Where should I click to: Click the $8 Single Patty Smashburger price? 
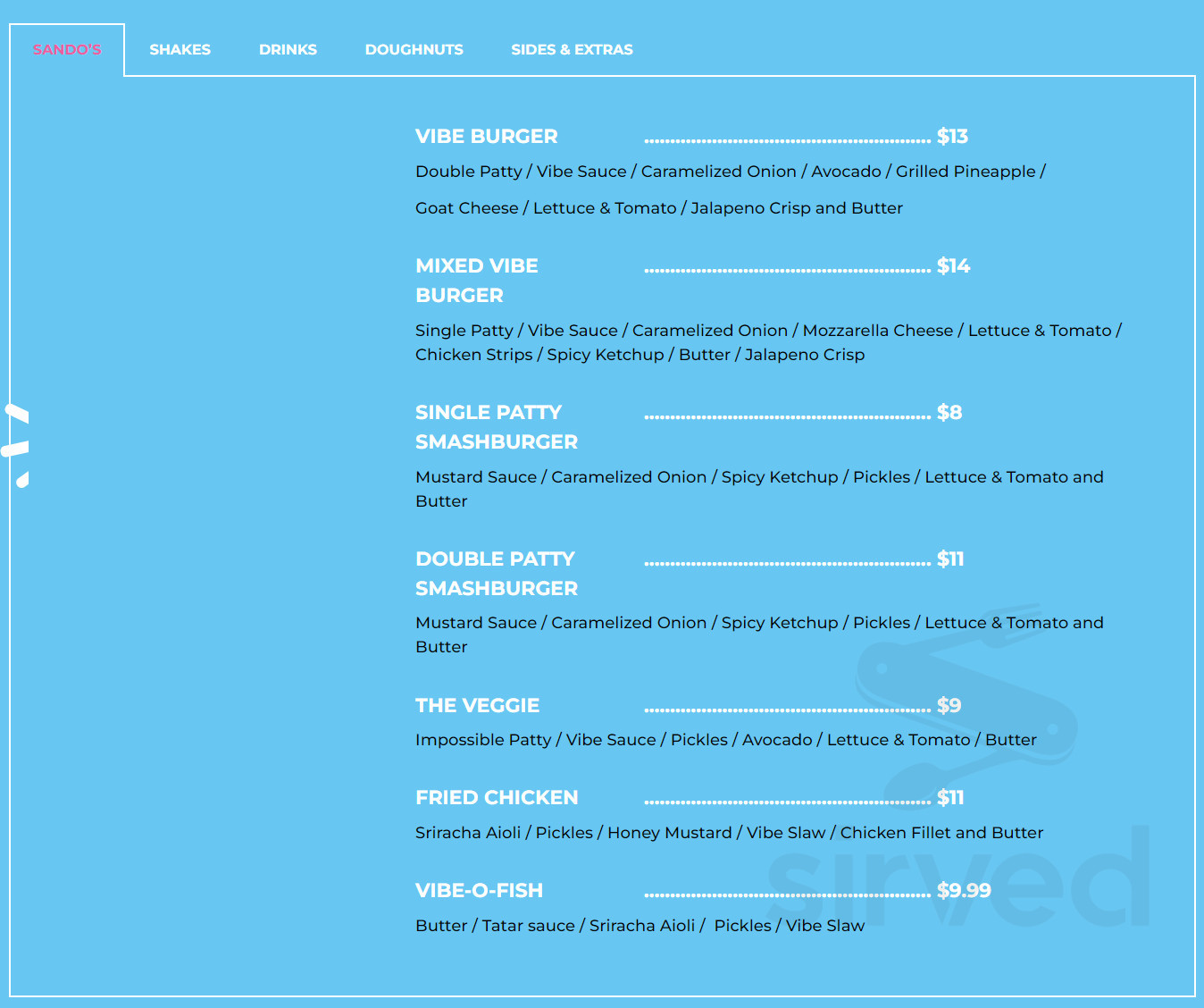point(949,412)
